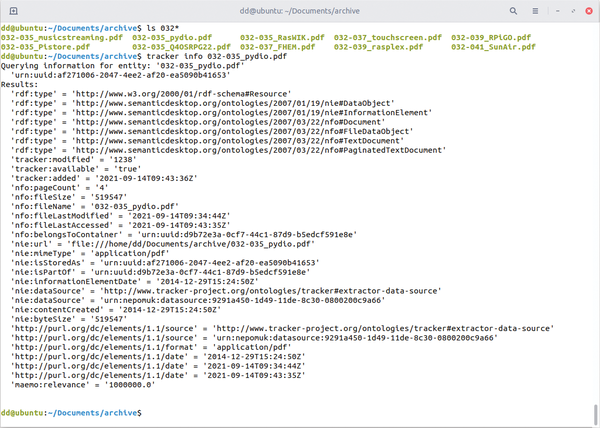Click the nfo#Document URL
The width and height of the screenshot is (600, 428).
[x=230, y=122]
